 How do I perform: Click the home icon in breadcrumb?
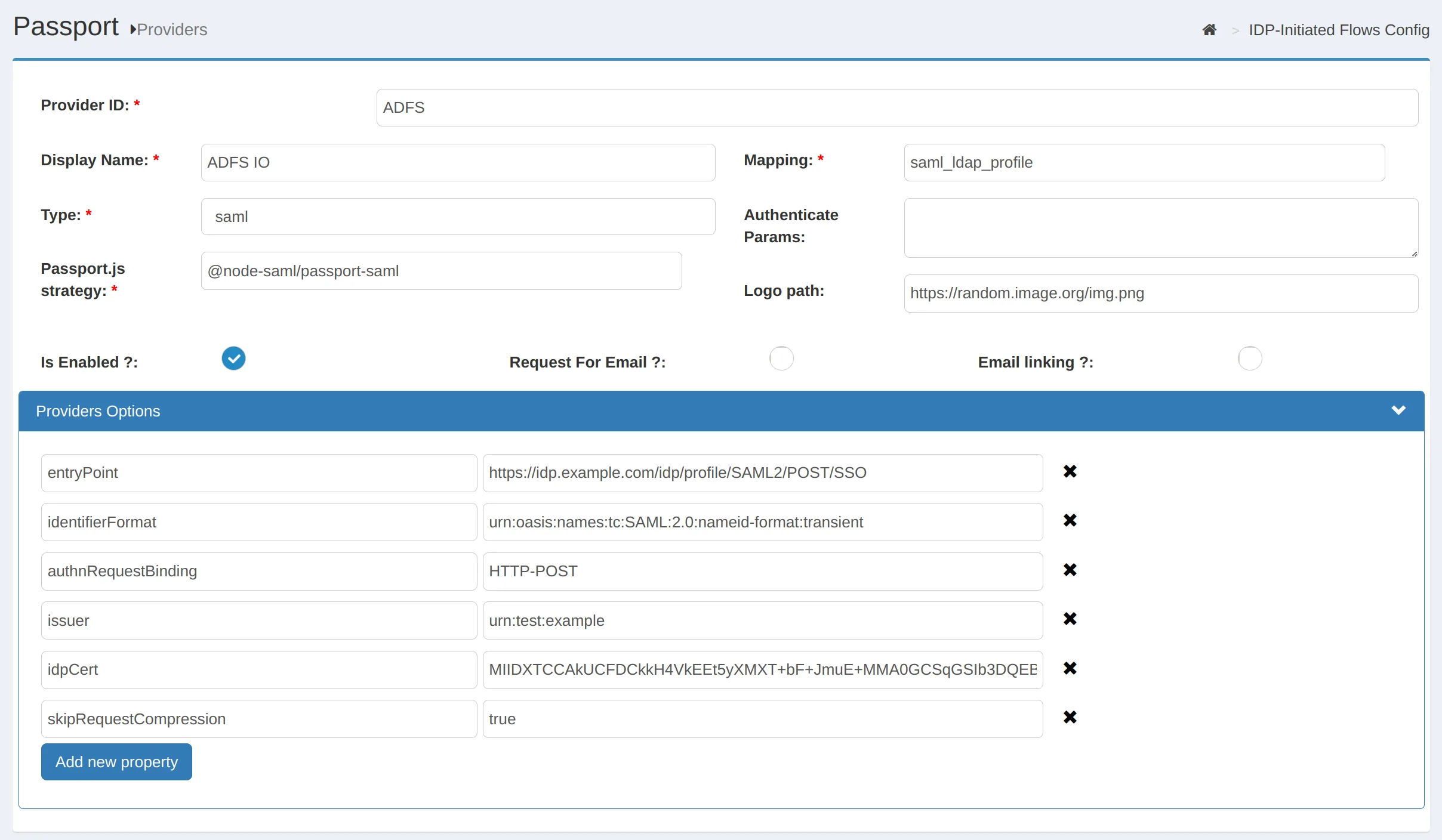(x=1209, y=30)
